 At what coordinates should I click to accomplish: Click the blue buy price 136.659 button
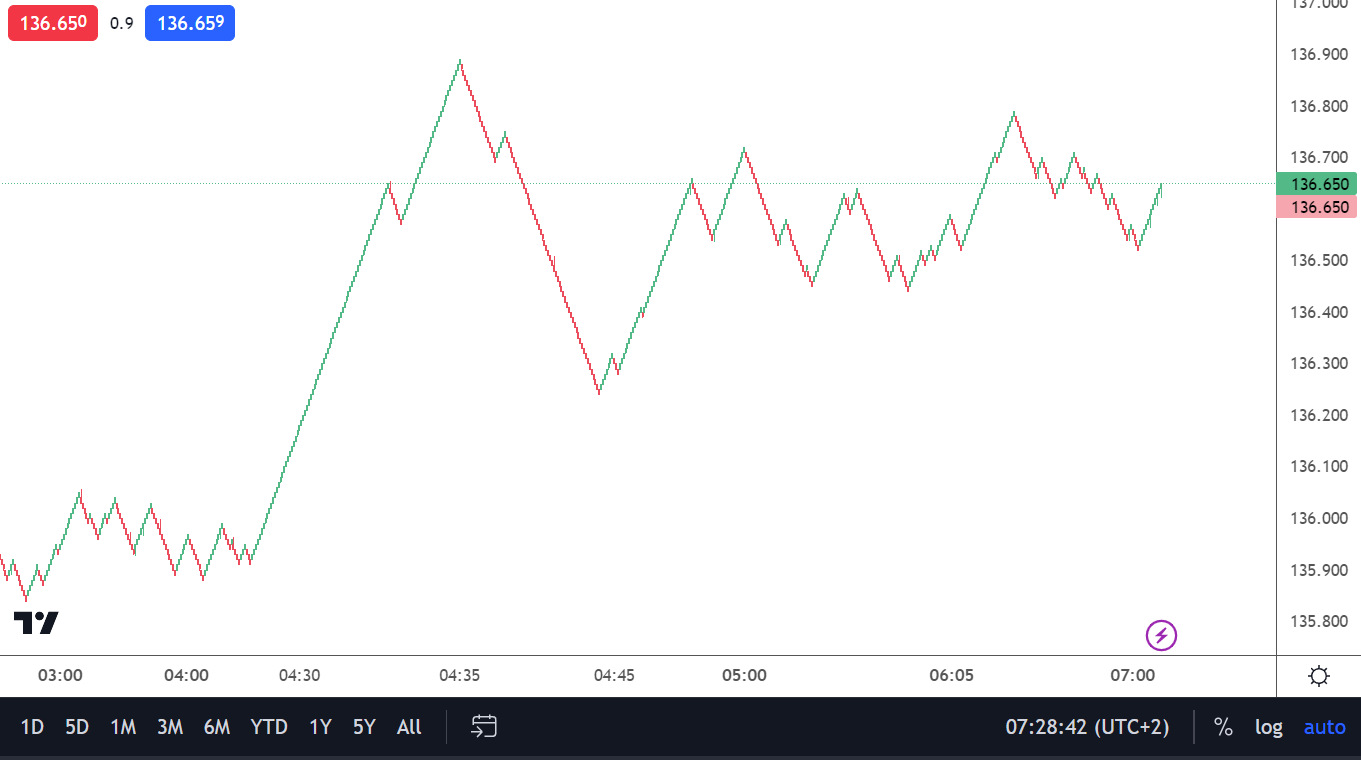point(190,23)
